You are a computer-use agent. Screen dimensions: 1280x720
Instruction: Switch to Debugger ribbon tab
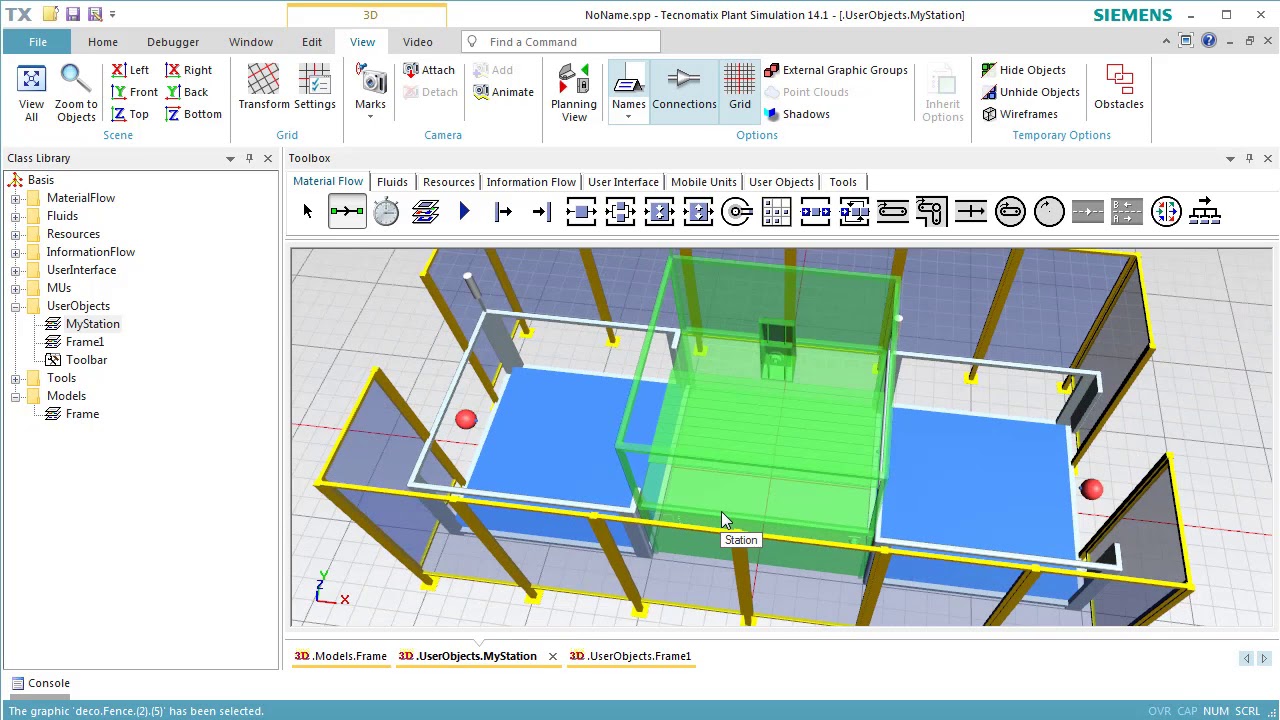click(173, 42)
